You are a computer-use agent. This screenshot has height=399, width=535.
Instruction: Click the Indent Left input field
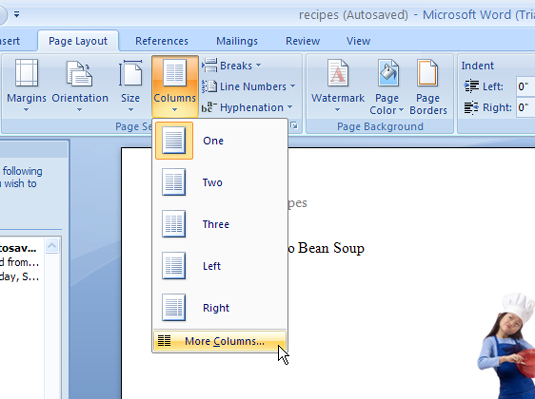[525, 86]
